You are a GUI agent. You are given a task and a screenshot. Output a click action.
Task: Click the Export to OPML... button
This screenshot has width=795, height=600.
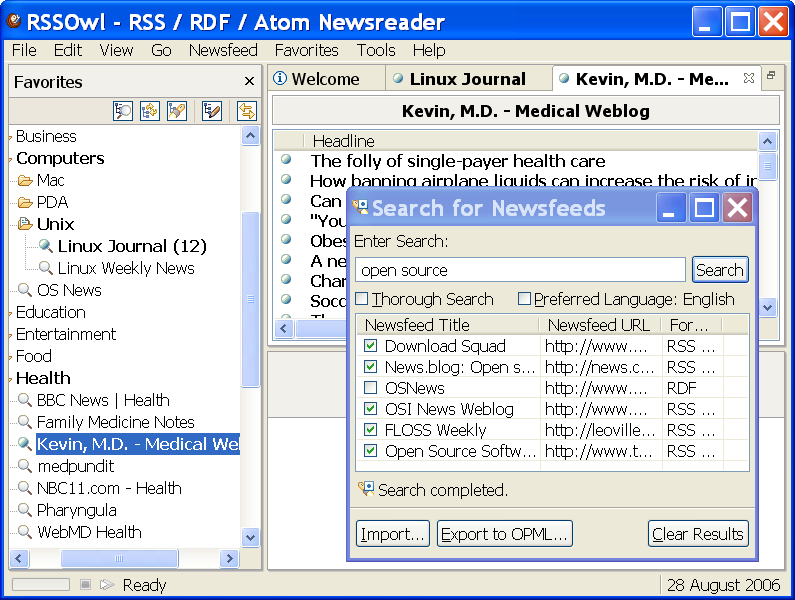504,534
